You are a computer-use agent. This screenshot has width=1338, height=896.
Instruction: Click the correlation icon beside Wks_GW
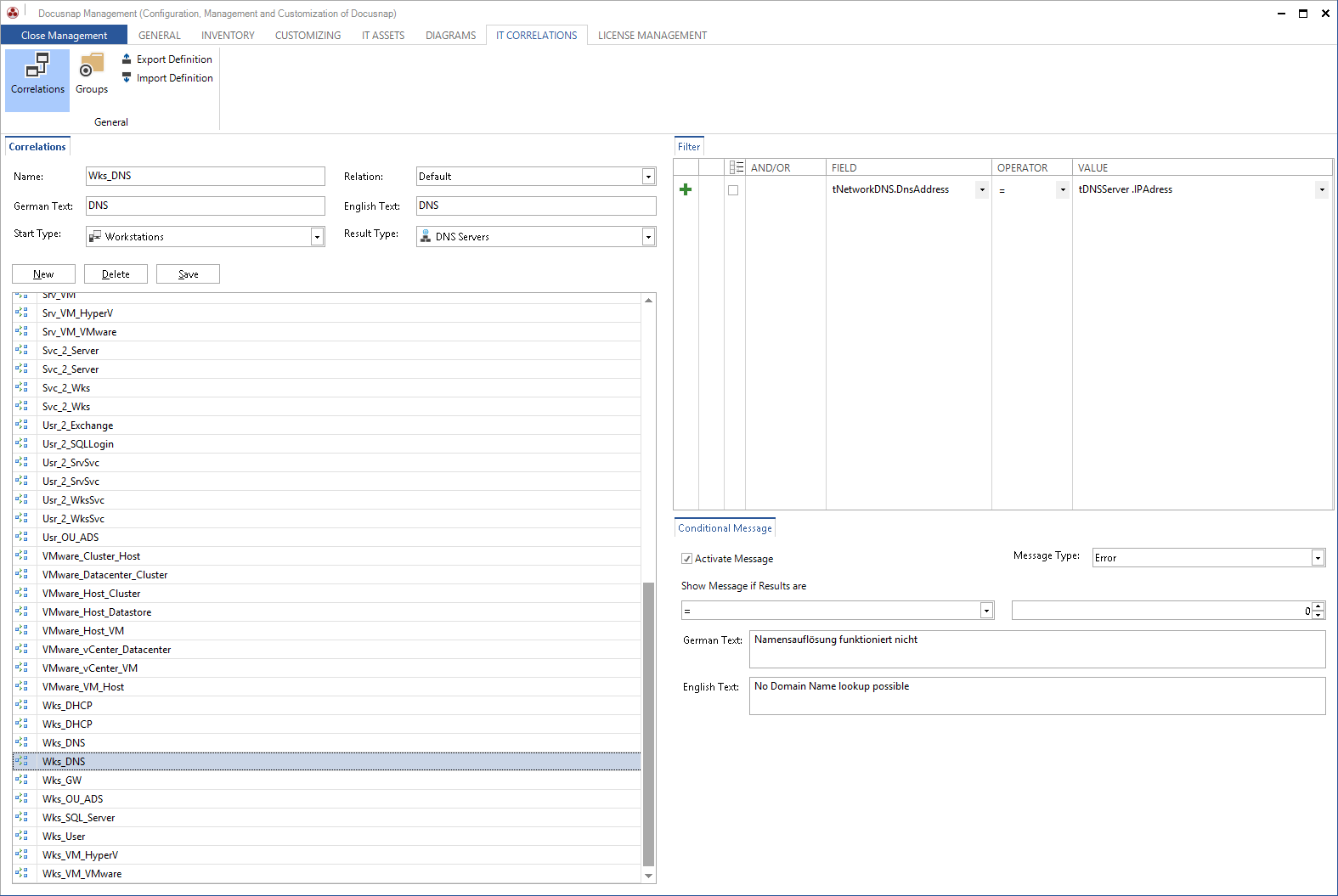(22, 780)
